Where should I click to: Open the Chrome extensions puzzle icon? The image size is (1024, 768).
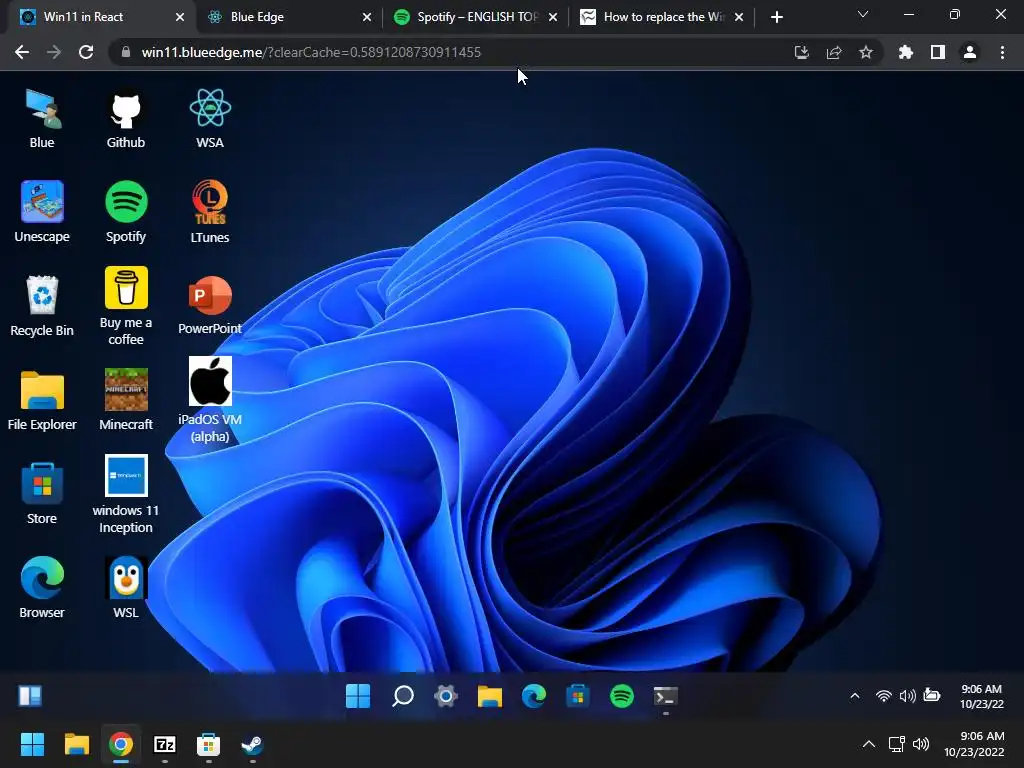tap(905, 52)
